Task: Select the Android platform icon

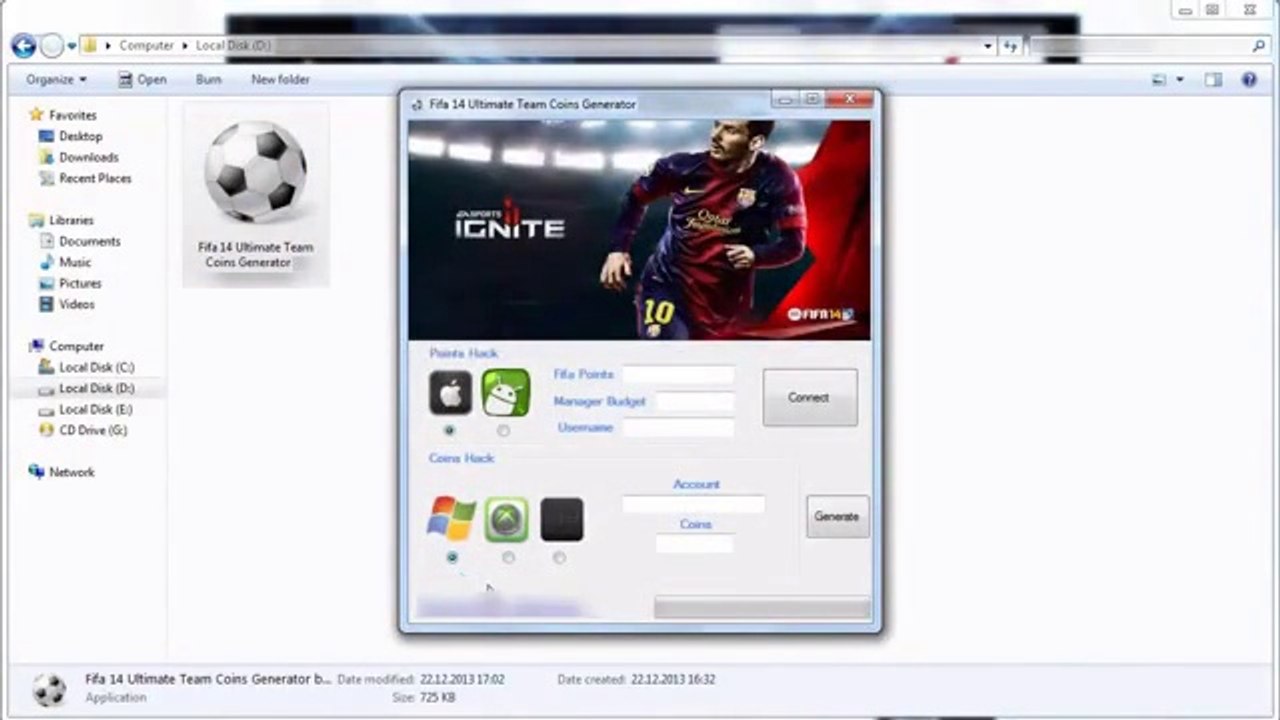Action: (x=506, y=392)
